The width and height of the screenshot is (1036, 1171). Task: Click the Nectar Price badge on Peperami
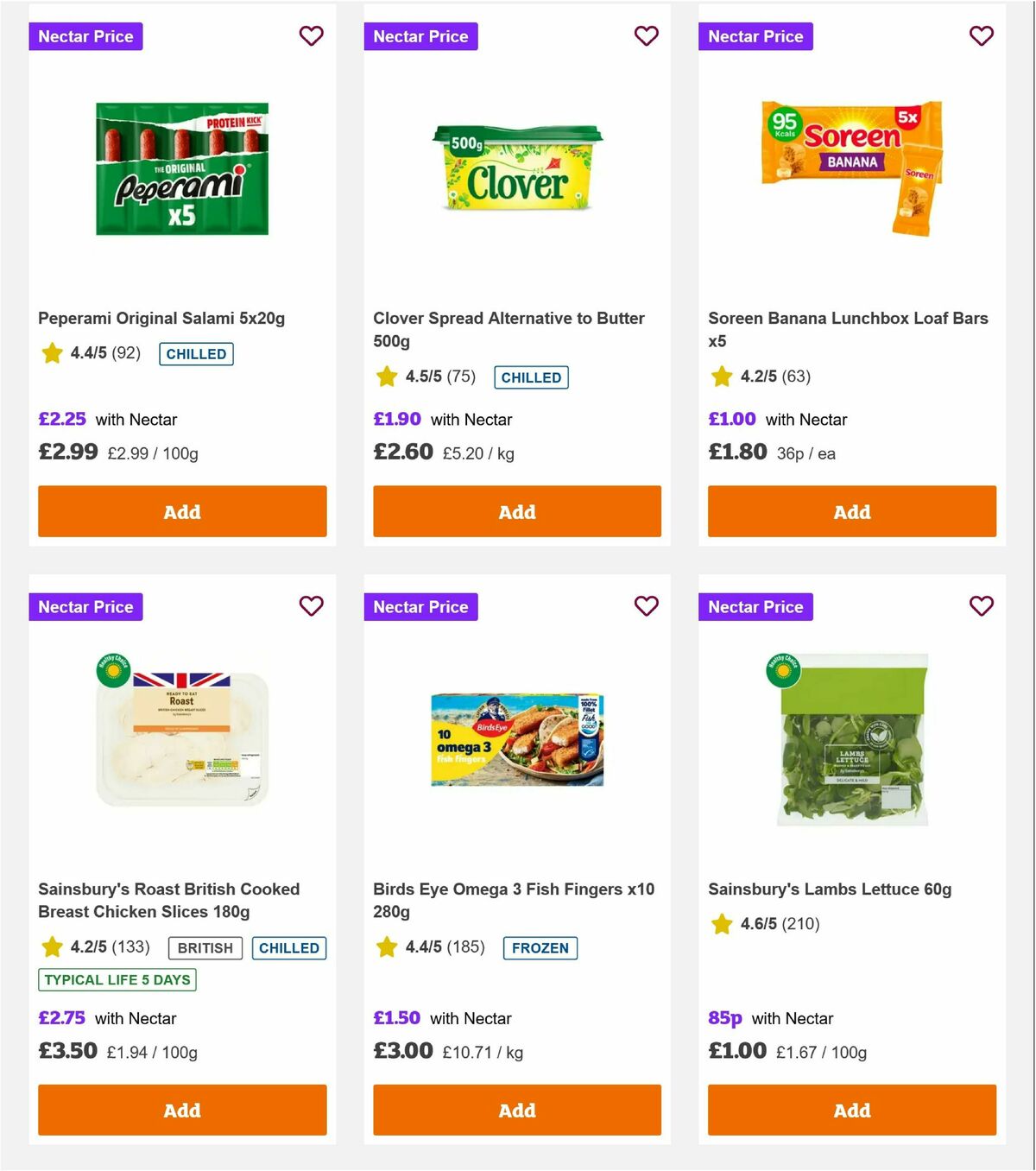click(85, 36)
